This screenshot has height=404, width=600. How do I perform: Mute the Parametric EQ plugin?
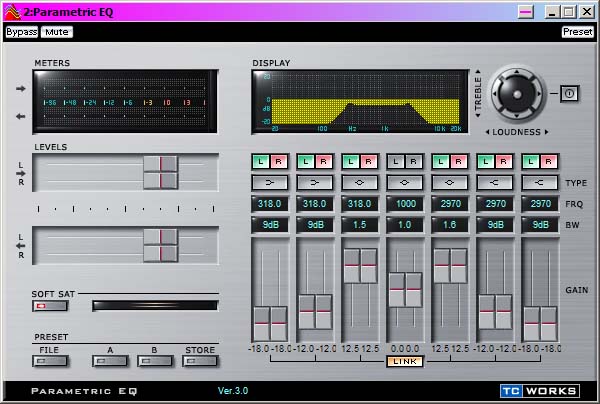tap(57, 32)
